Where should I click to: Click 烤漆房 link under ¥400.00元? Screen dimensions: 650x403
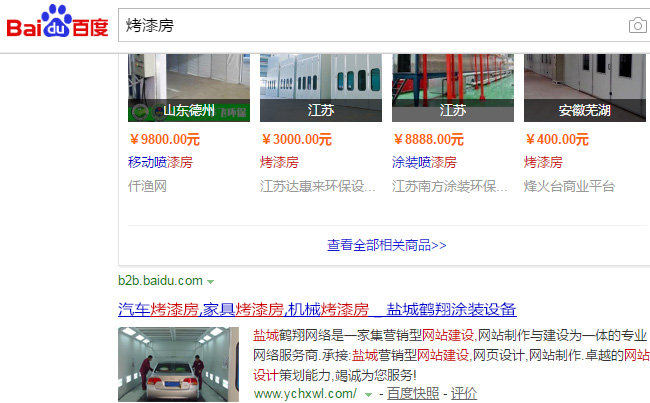click(x=543, y=162)
